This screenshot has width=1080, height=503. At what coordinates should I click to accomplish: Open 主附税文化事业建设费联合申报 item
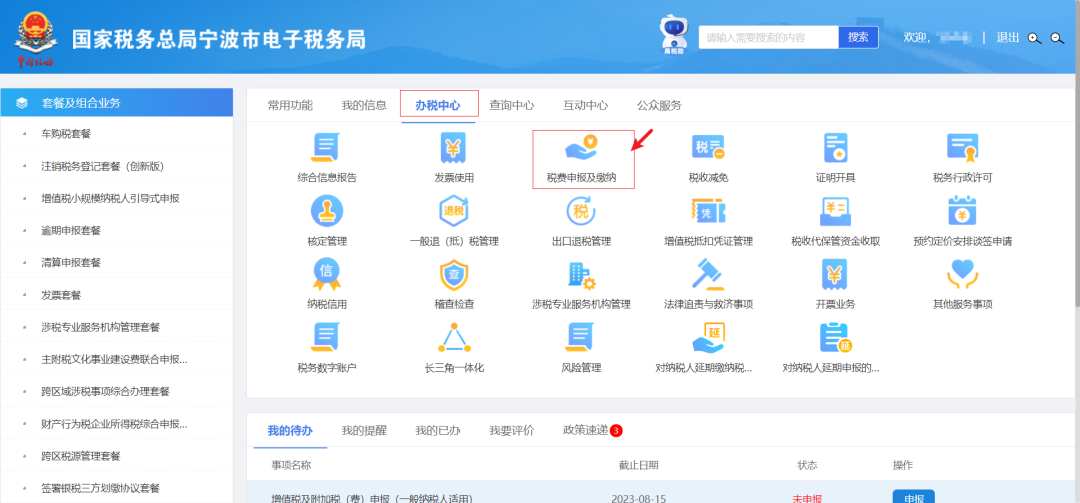(x=116, y=359)
